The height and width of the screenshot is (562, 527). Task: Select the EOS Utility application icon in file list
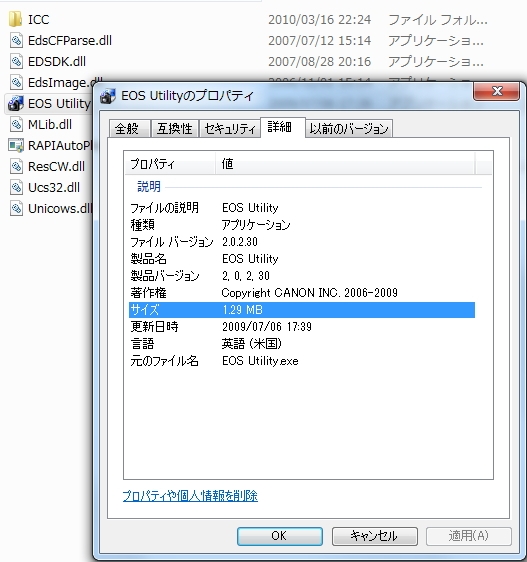[16, 103]
